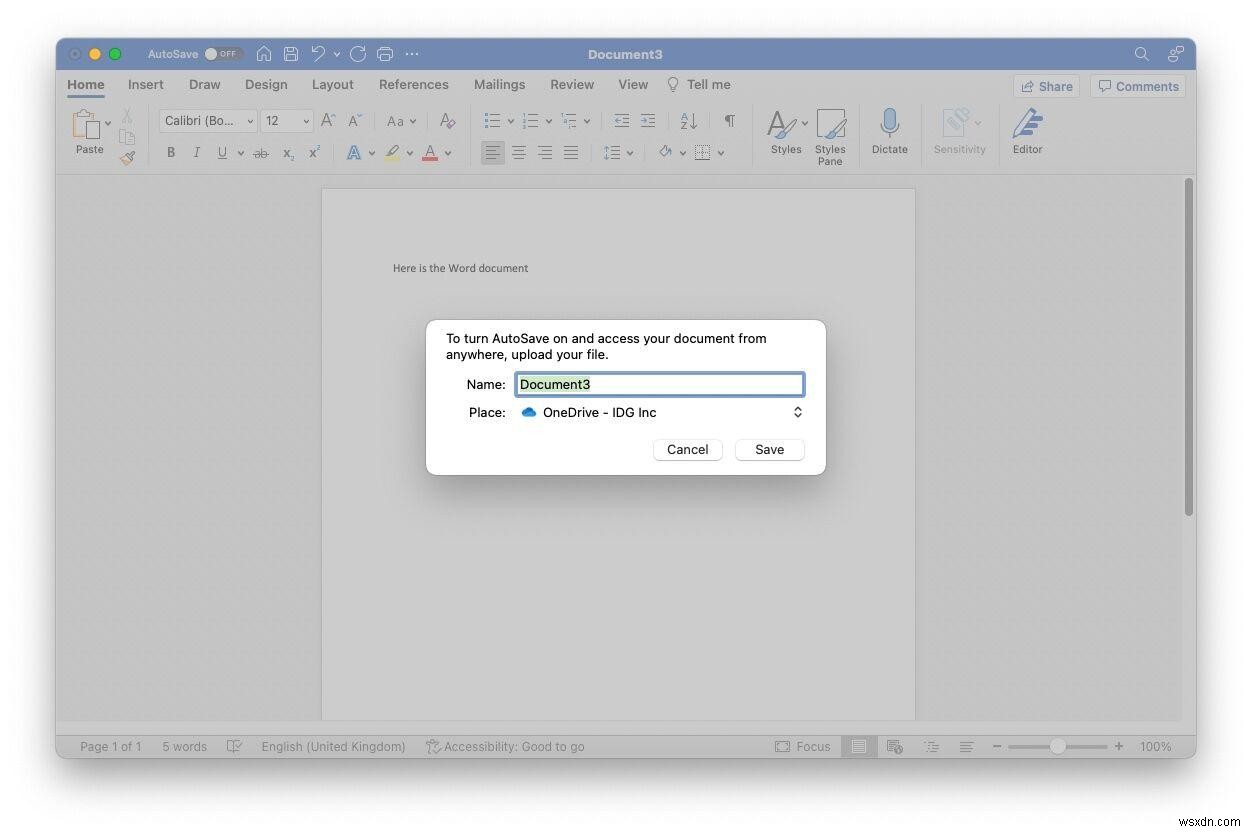Toggle Strikethrough formatting
Viewport: 1252px width, 832px height.
pyautogui.click(x=261, y=153)
